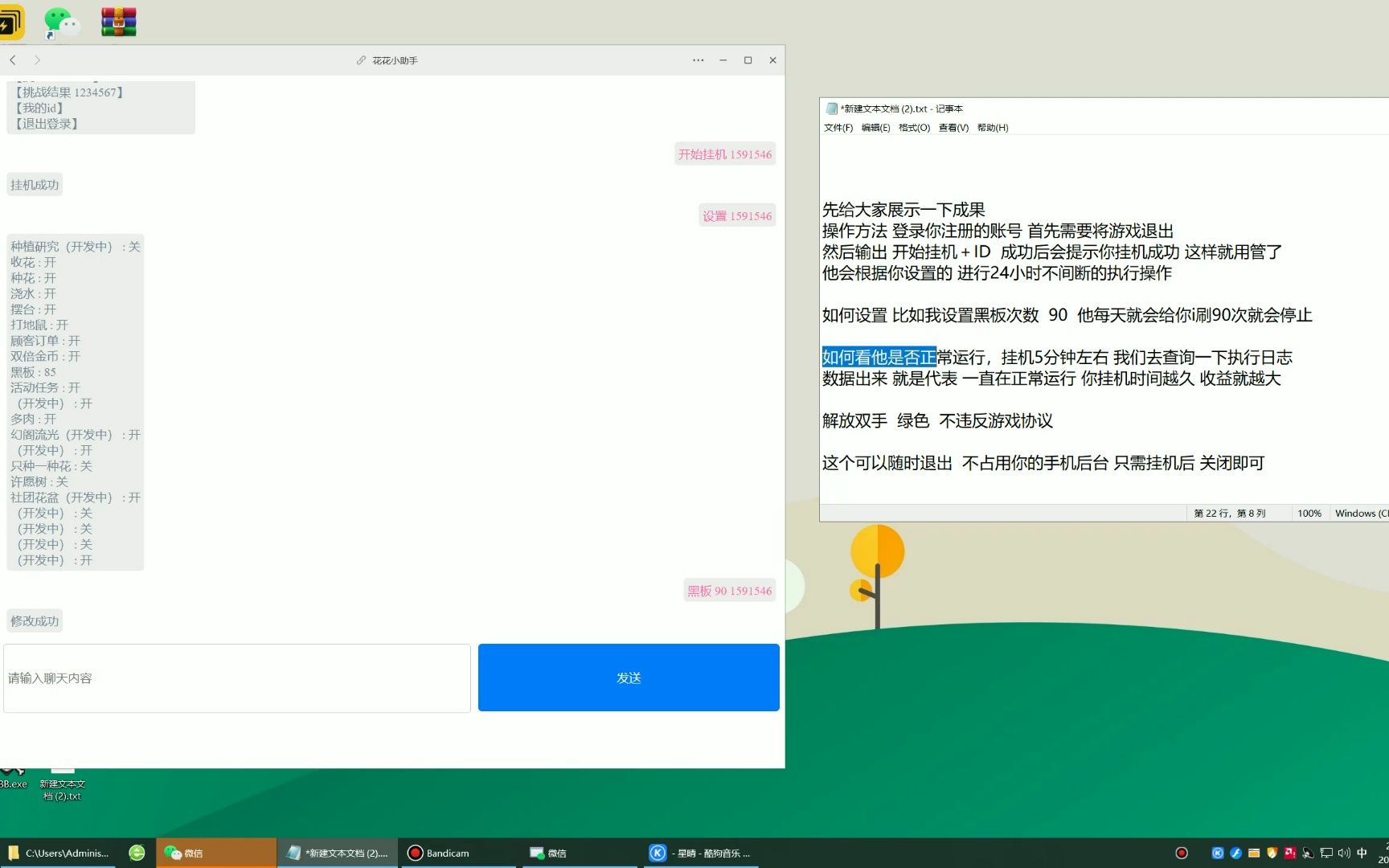Click the line 先给大家展示一下成果 in Notepad
This screenshot has height=868, width=1389.
(x=903, y=210)
